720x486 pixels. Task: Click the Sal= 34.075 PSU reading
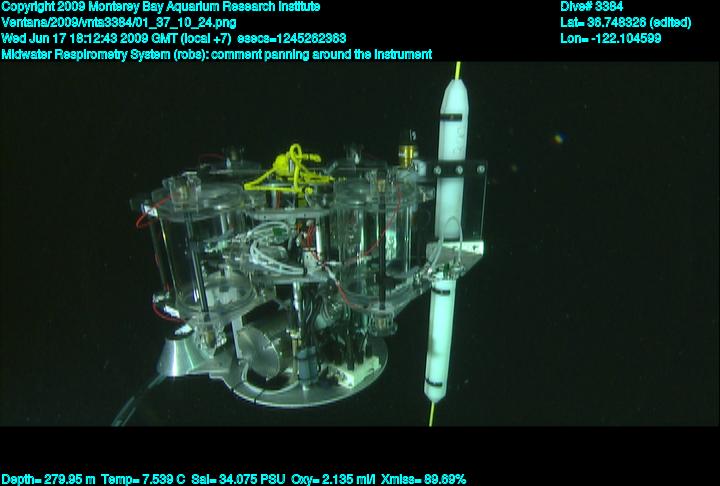(x=238, y=480)
